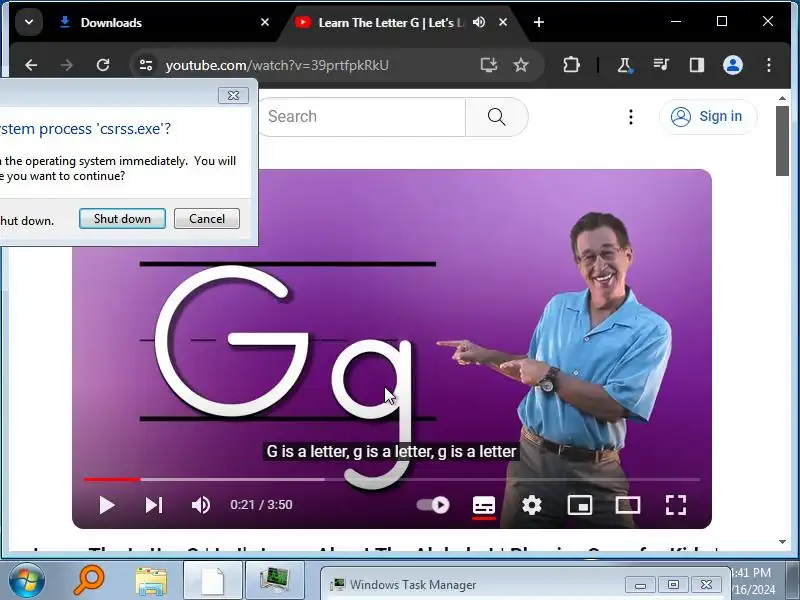Skip to the next video
This screenshot has height=600, width=800.
point(154,505)
